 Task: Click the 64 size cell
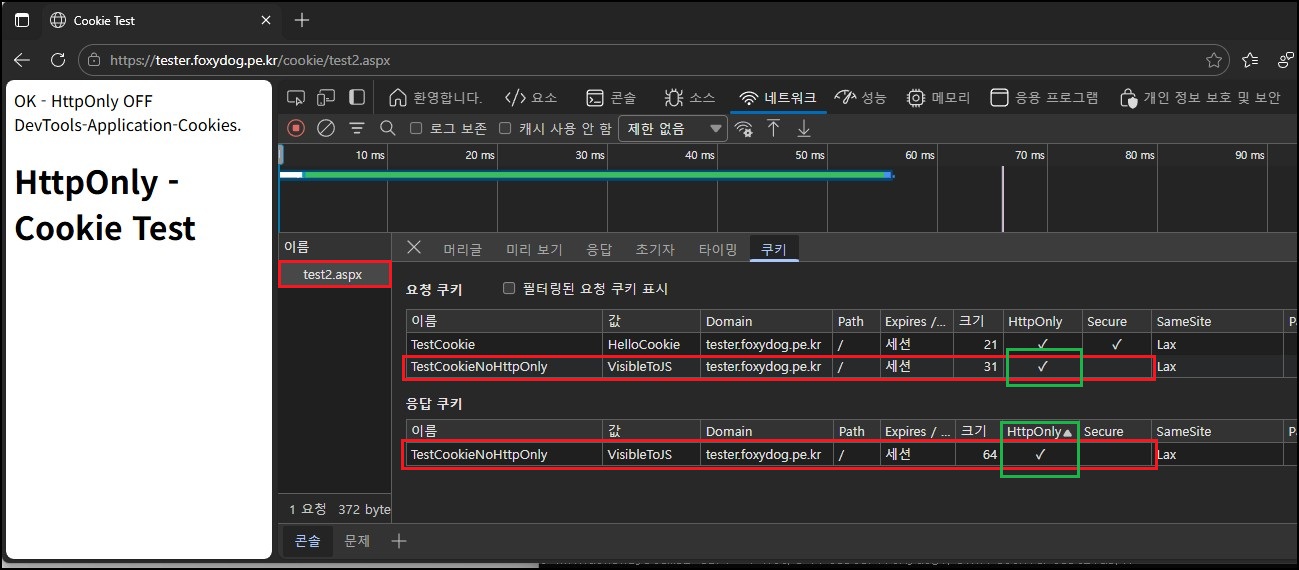[x=979, y=454]
